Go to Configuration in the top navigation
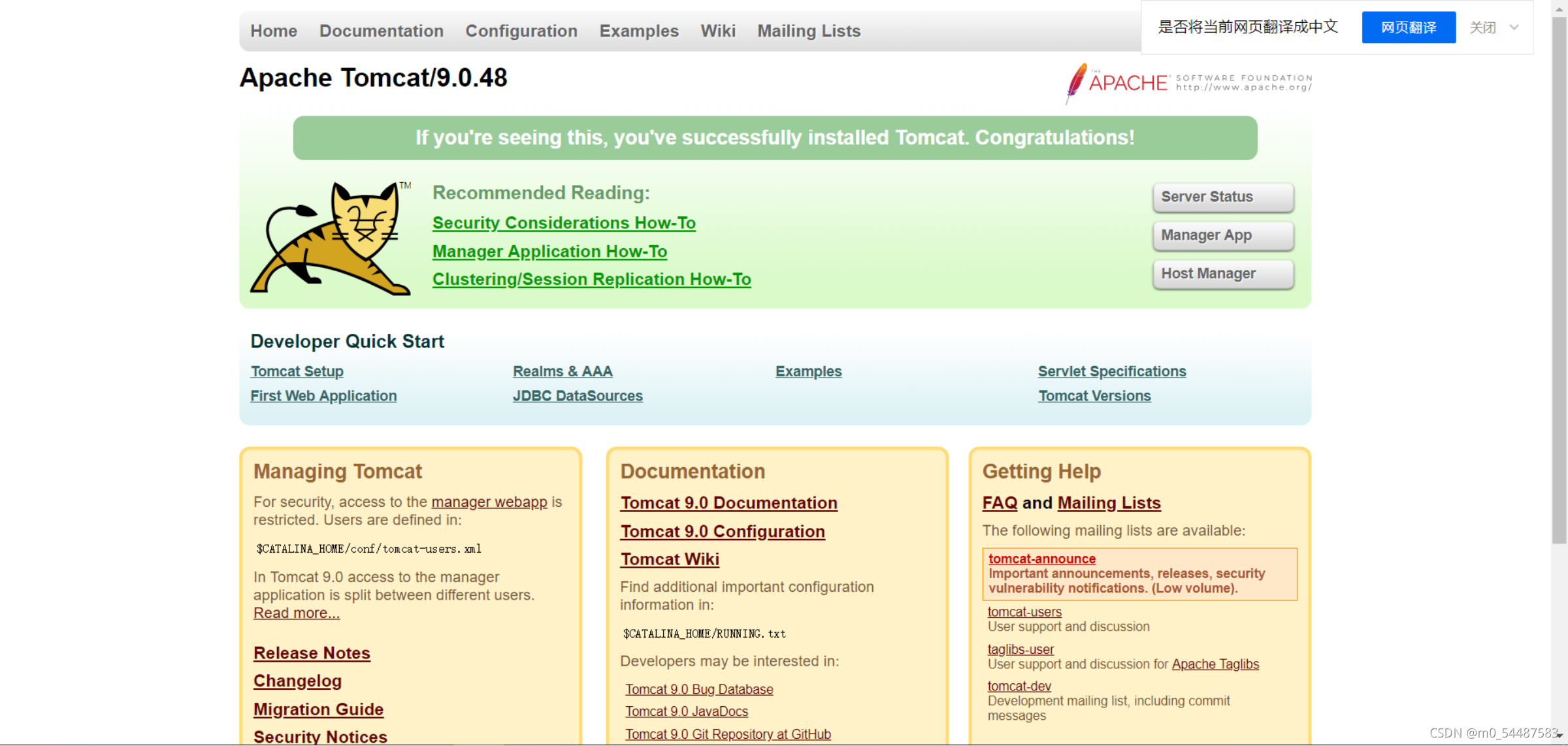Screen dimensions: 1568x746 pos(521,31)
